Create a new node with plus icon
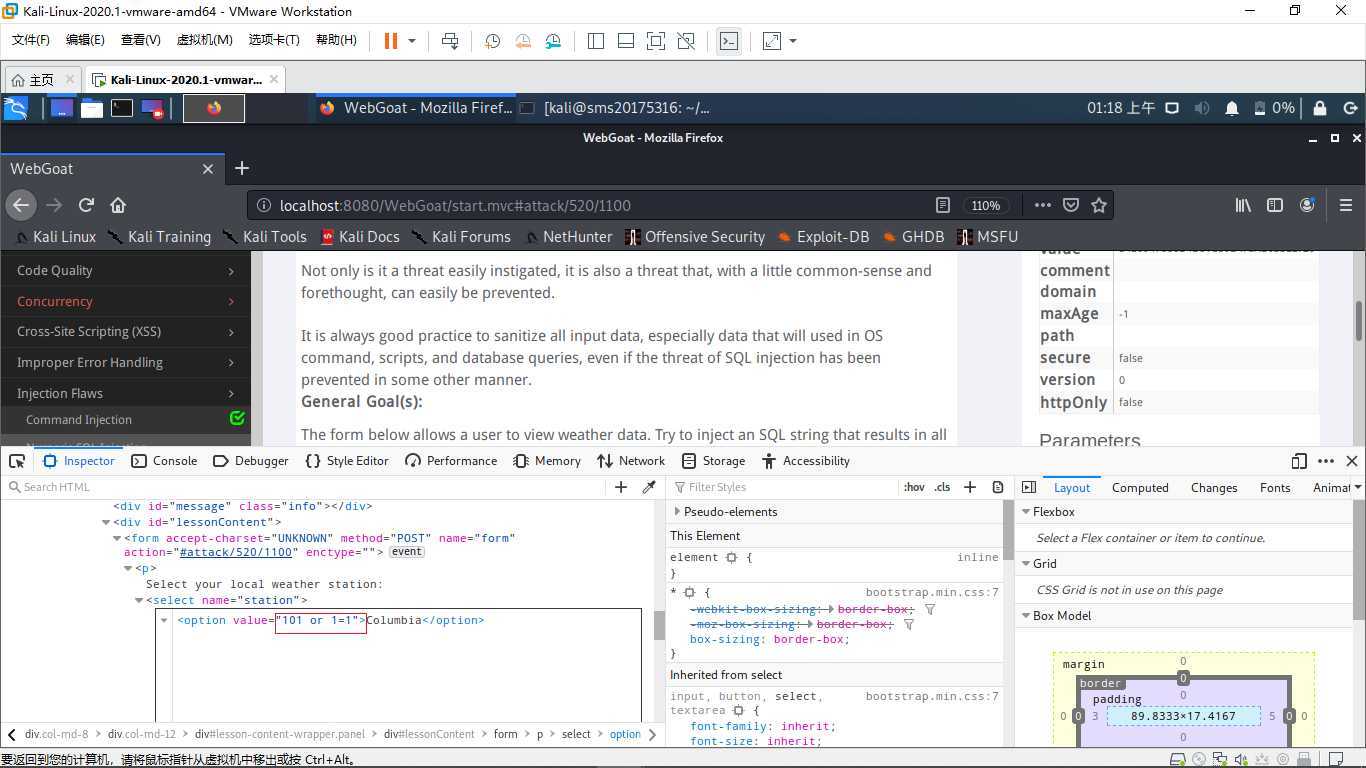 (621, 487)
